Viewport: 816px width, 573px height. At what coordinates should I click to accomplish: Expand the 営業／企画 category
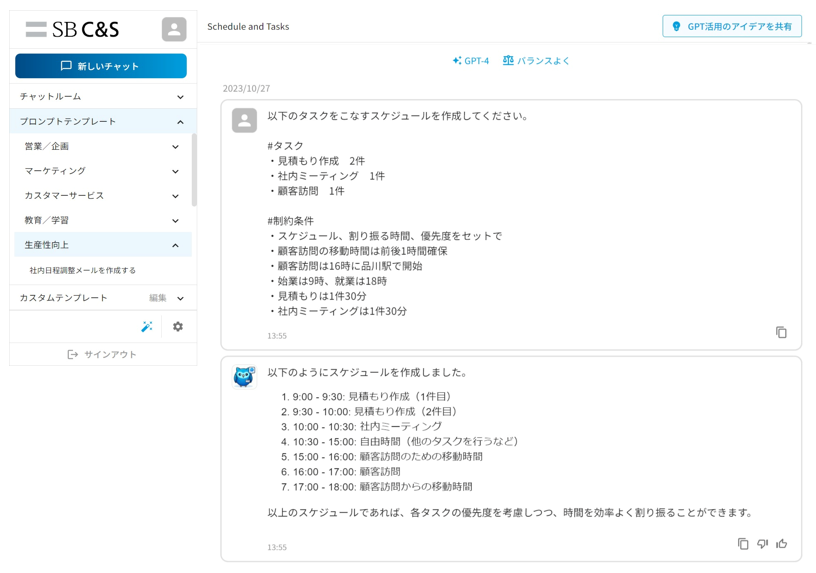click(103, 146)
